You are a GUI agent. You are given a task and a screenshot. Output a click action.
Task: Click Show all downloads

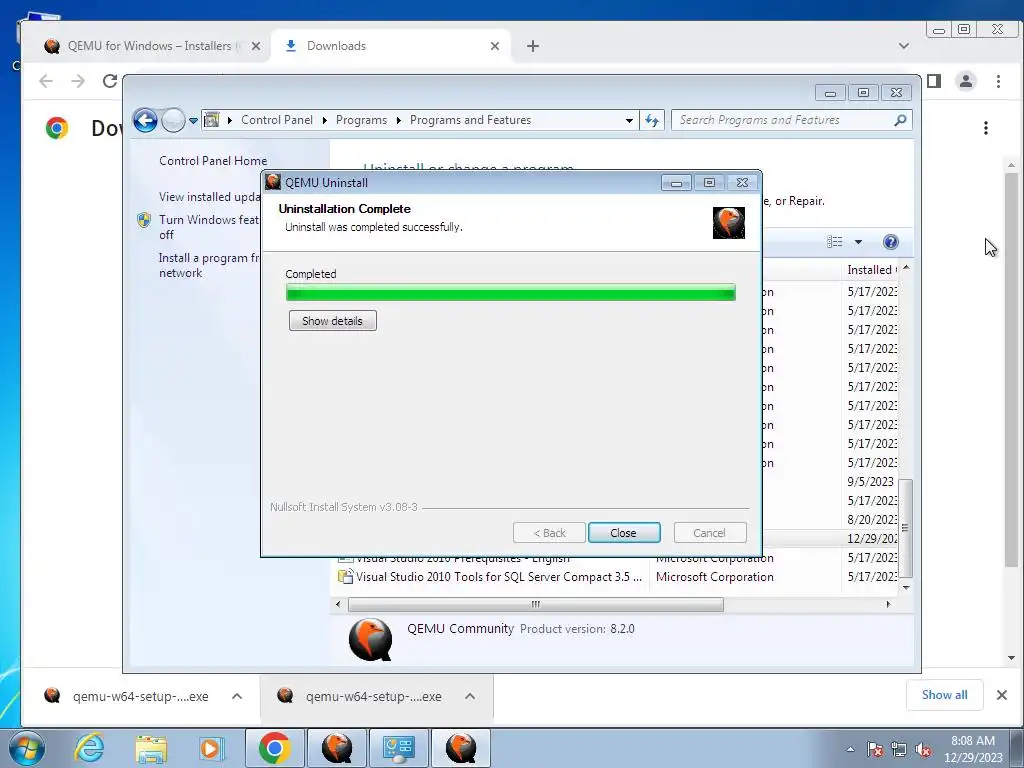click(944, 695)
